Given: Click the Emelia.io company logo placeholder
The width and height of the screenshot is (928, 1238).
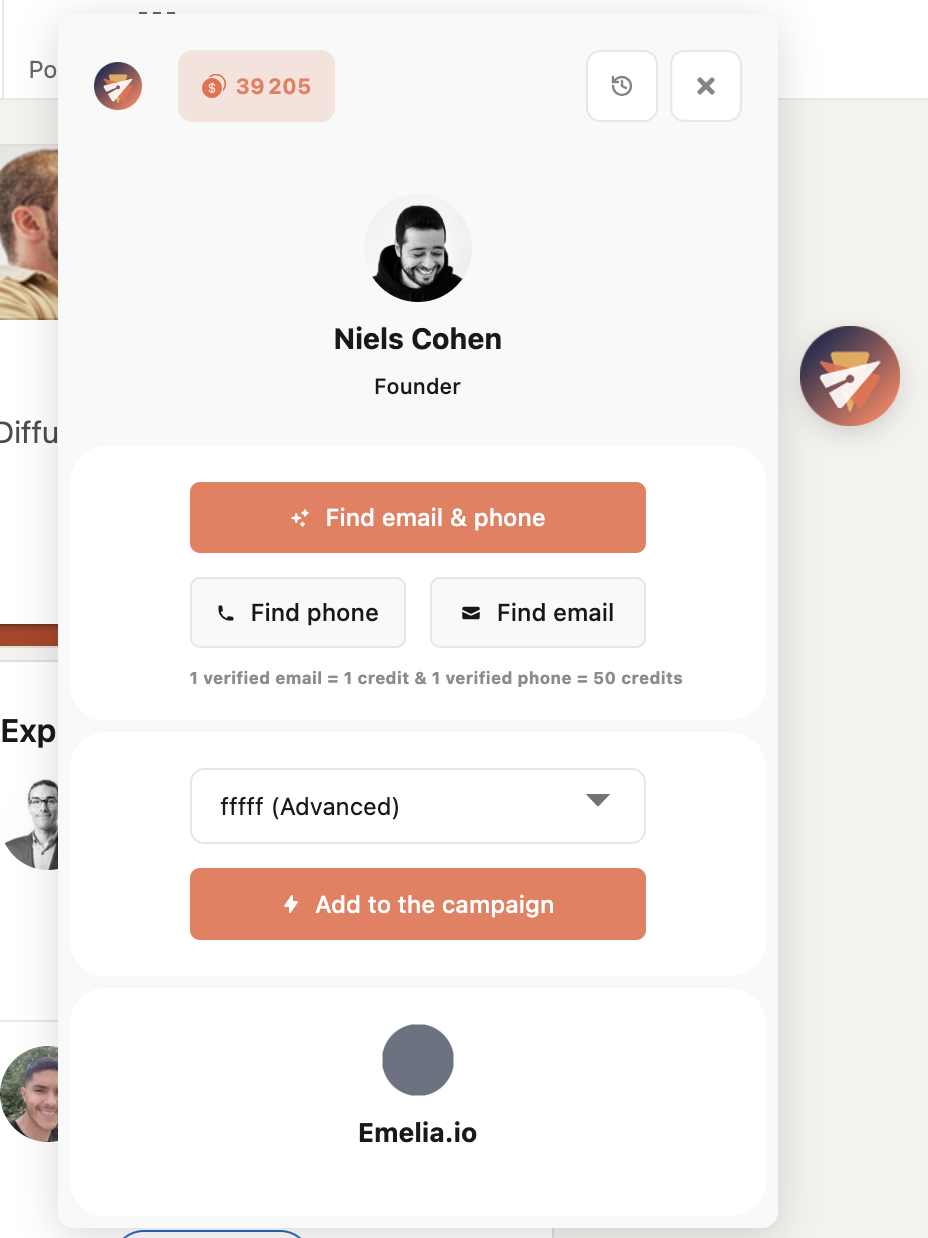Looking at the screenshot, I should tap(418, 1059).
